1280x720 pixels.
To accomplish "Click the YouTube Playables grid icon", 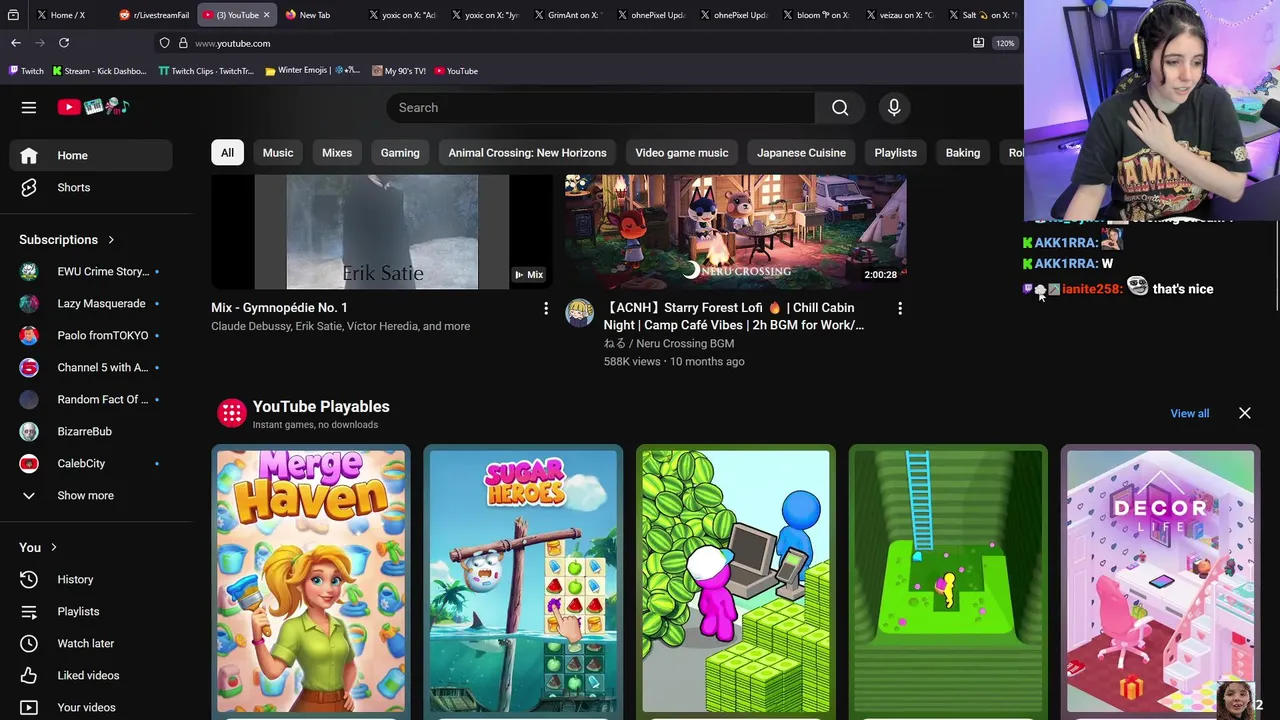I will 232,413.
